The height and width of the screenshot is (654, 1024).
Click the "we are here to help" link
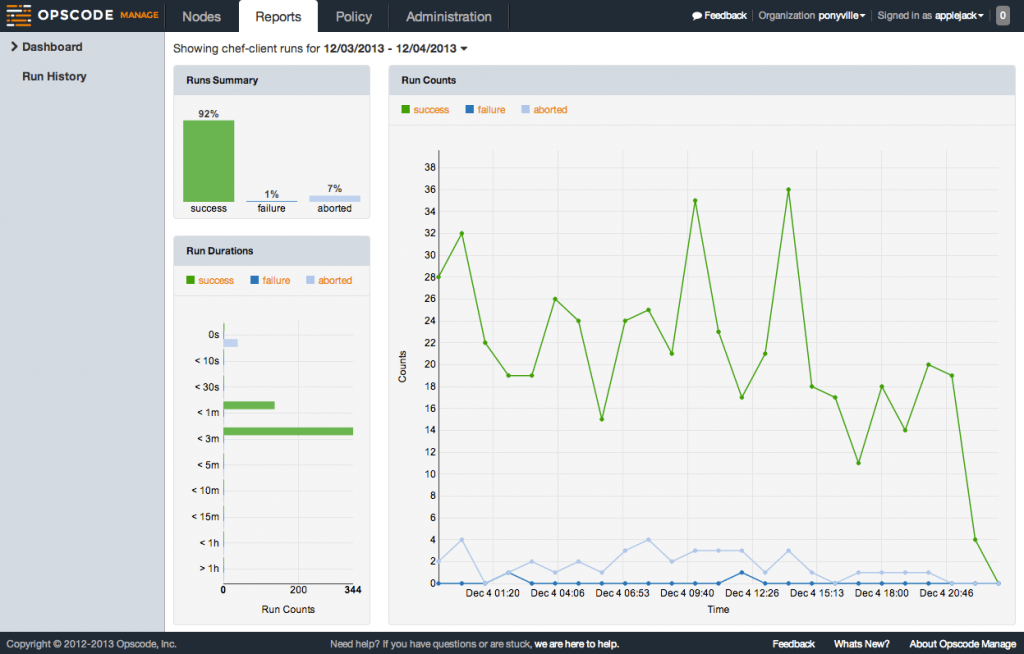574,643
